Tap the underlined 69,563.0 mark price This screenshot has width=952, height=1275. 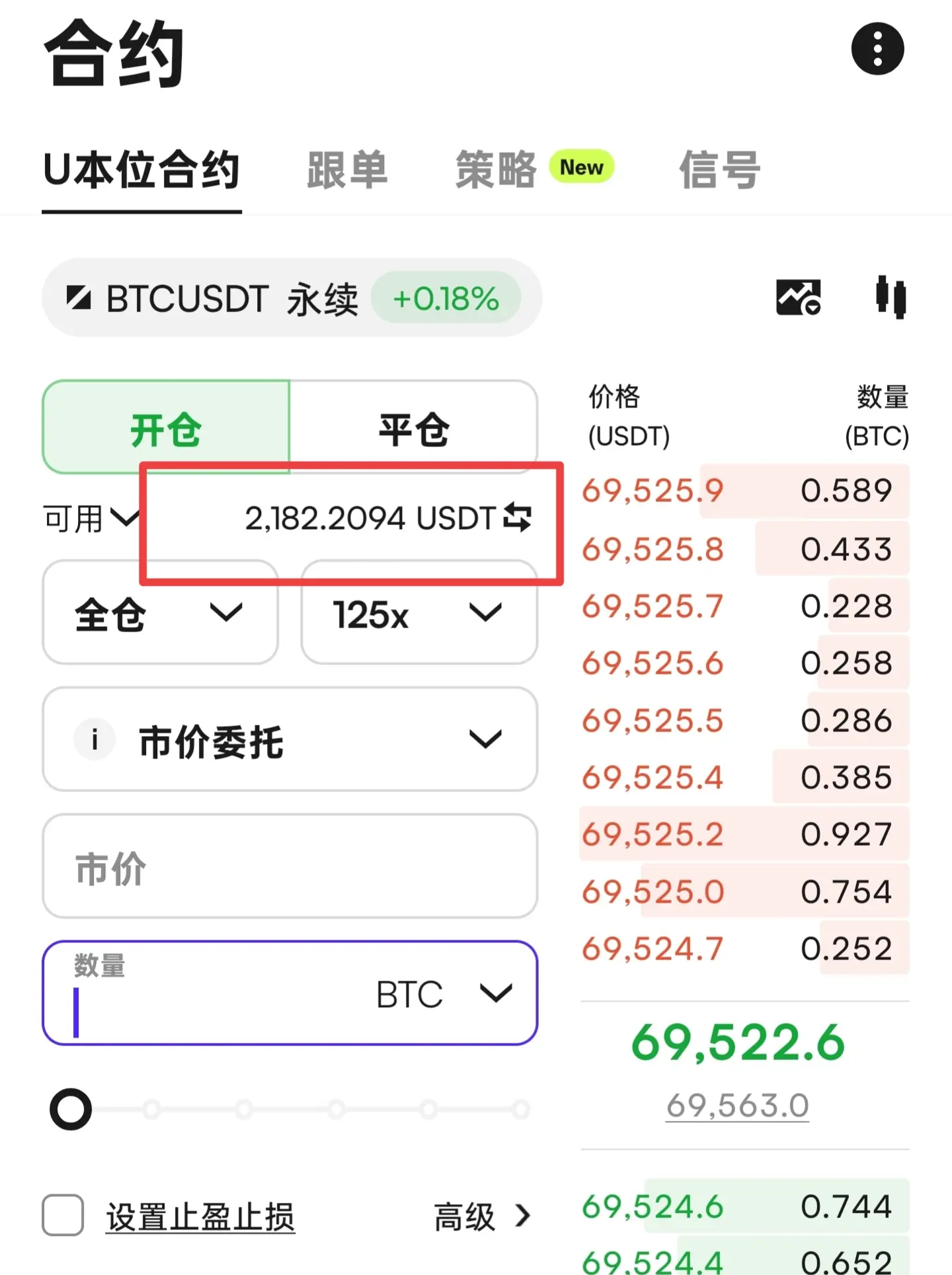738,1106
